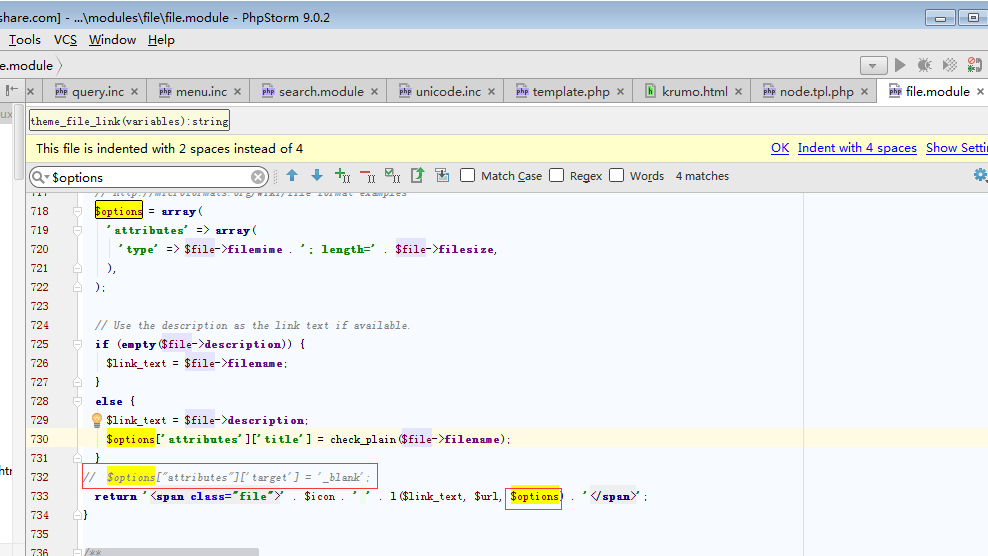The image size is (988, 556).
Task: Click intention light bulb on line 729
Action: click(97, 420)
